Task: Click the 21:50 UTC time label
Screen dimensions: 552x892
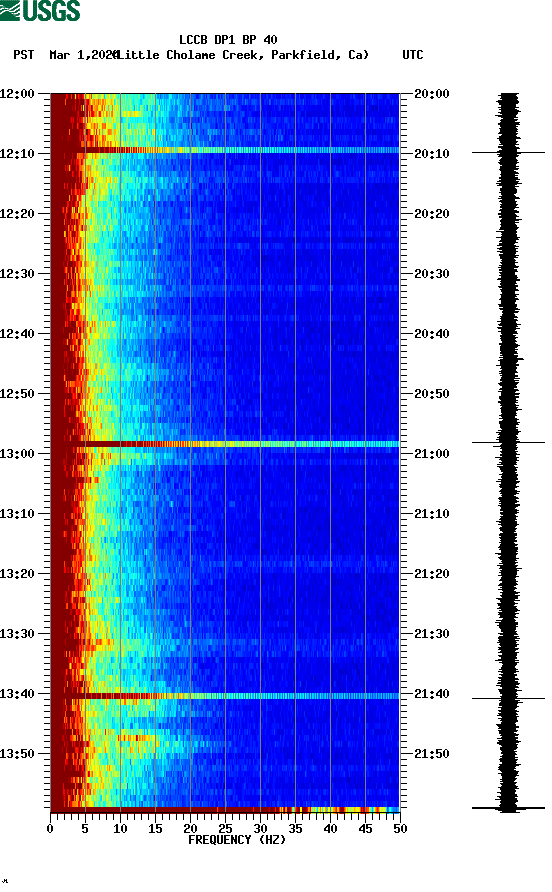Action: [431, 754]
